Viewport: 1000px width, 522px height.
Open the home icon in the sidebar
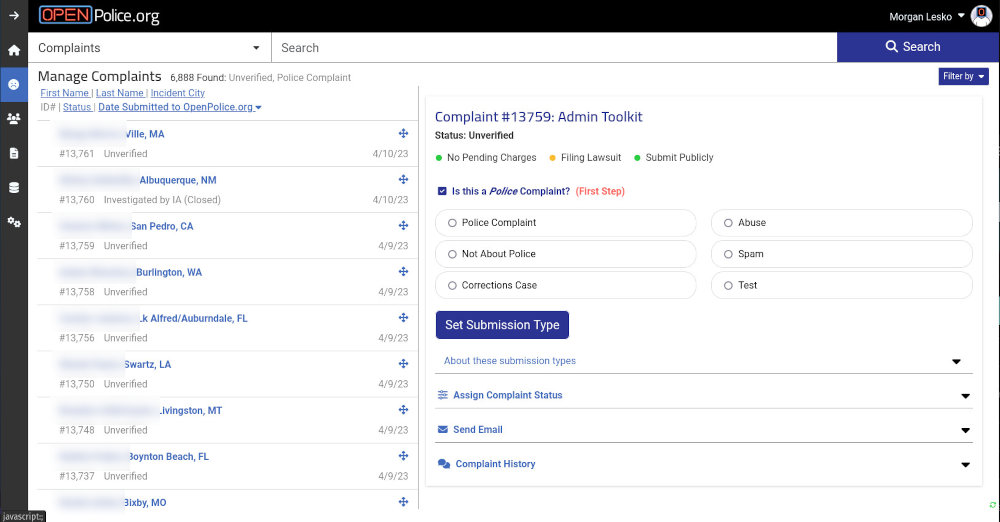coord(13,50)
